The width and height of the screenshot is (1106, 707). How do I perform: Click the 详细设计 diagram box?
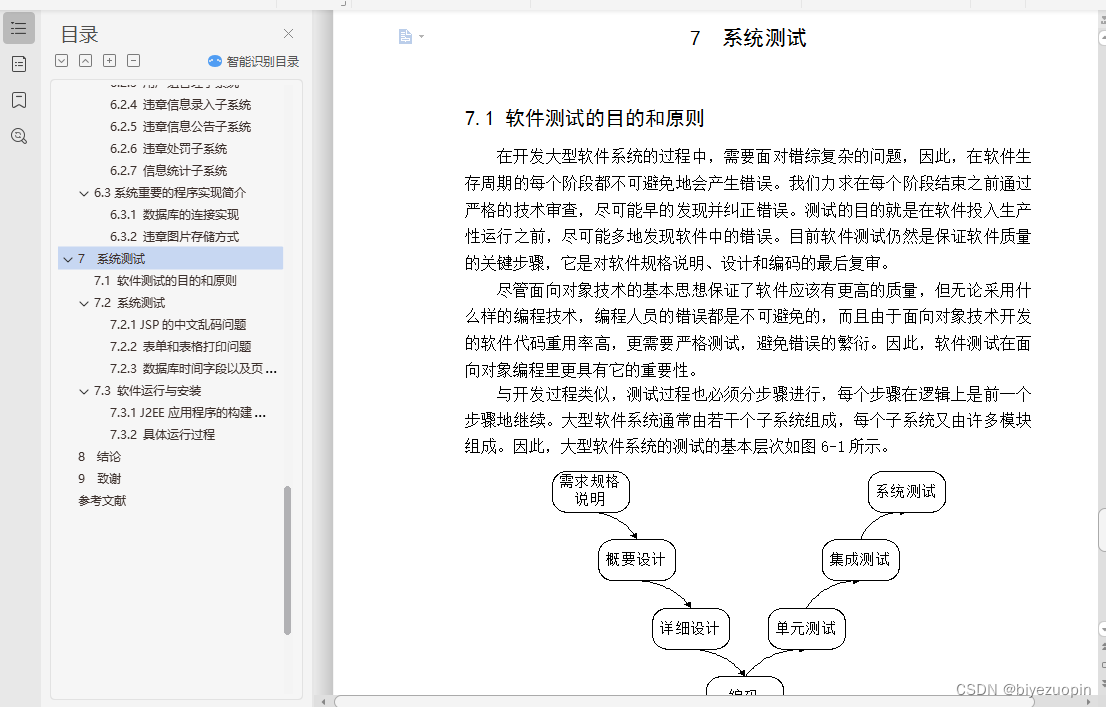pos(690,628)
